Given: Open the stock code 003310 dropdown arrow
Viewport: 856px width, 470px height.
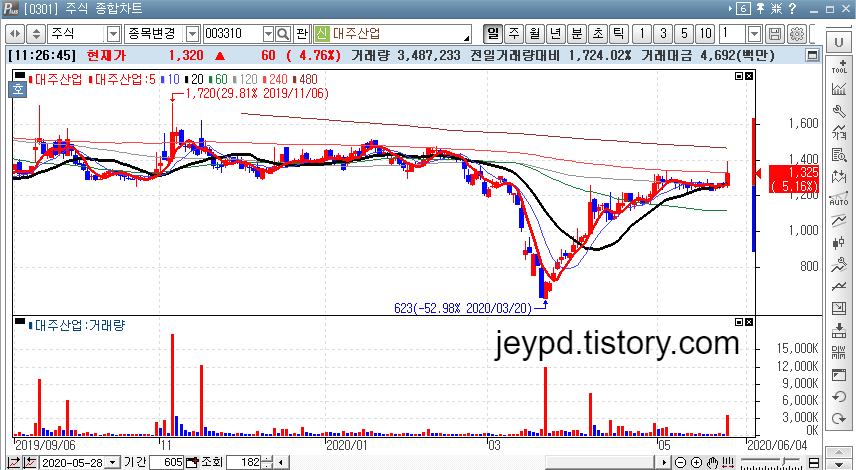Looking at the screenshot, I should [x=268, y=34].
